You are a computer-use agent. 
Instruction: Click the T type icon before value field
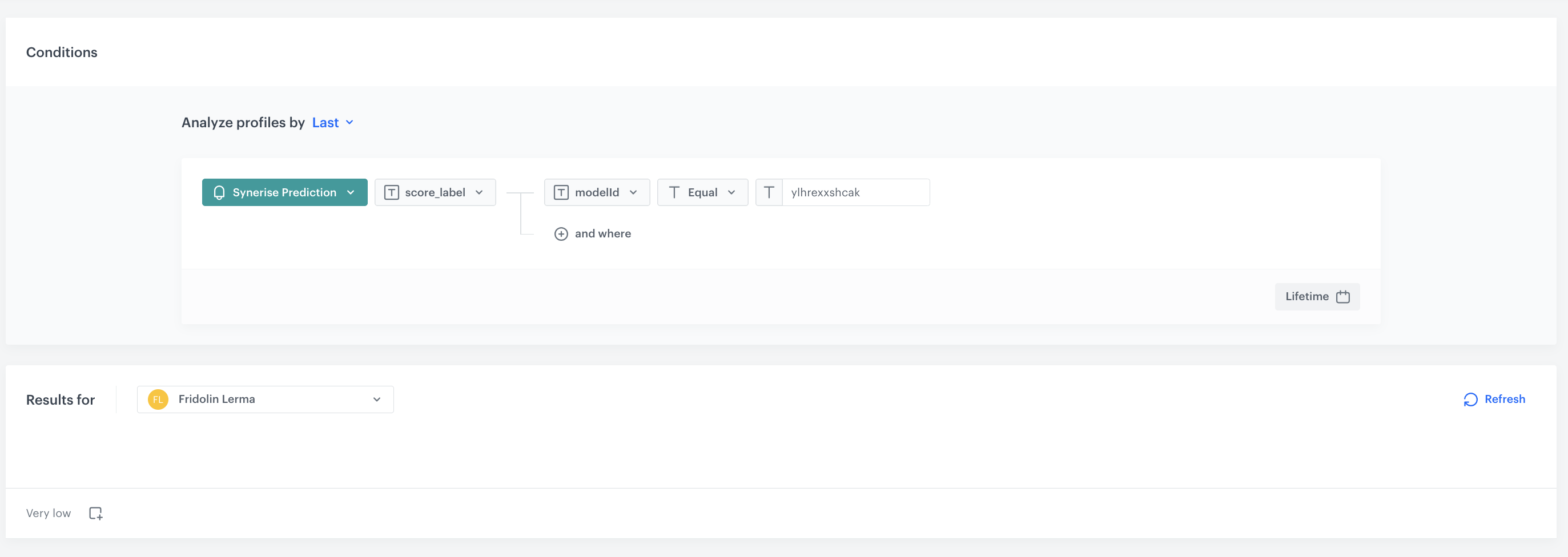[769, 192]
